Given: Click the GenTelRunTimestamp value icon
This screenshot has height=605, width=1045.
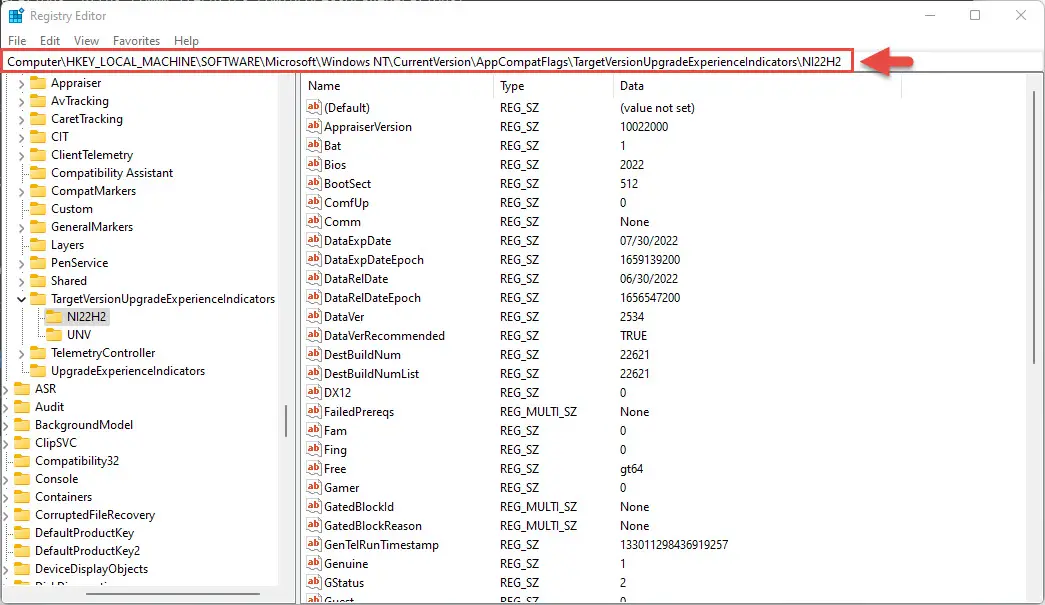Looking at the screenshot, I should tap(314, 544).
